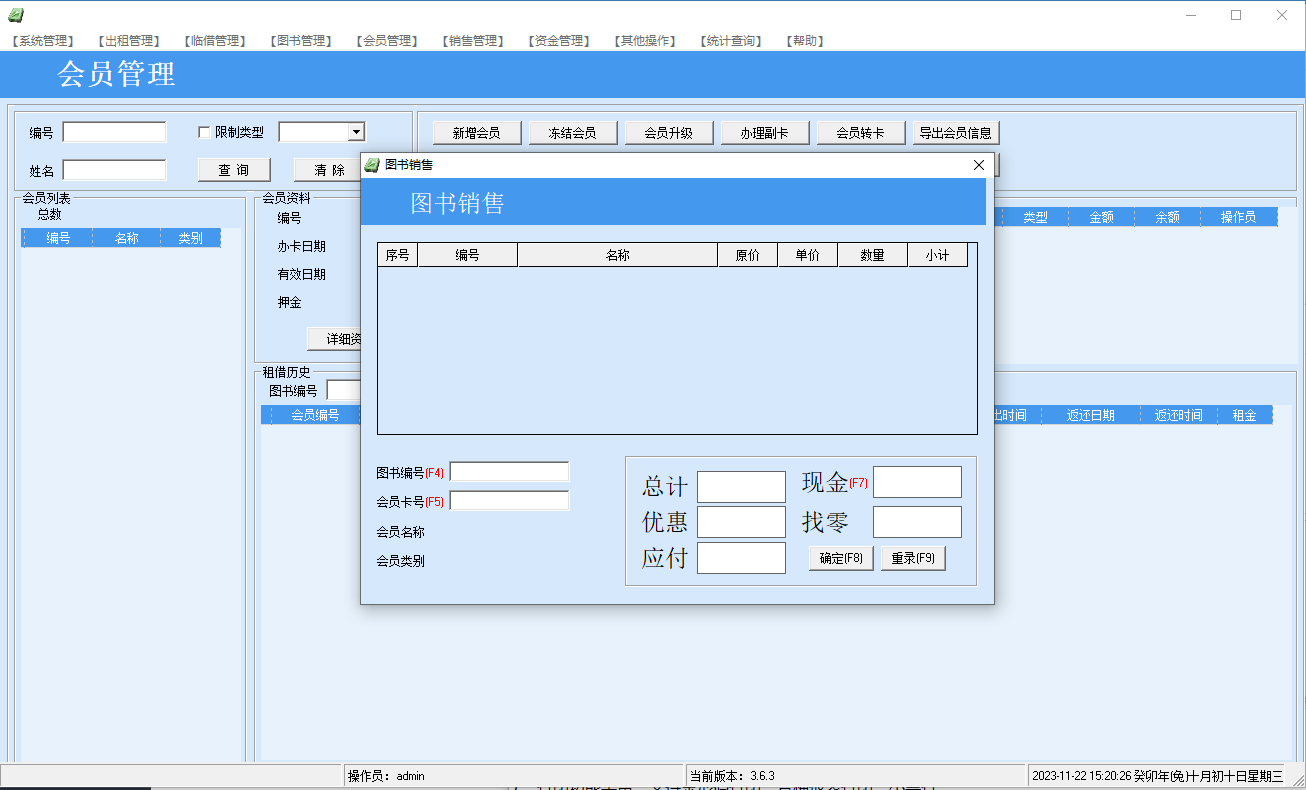Click the 当前版本: 3.6.3 status text
1306x790 pixels.
(x=732, y=776)
